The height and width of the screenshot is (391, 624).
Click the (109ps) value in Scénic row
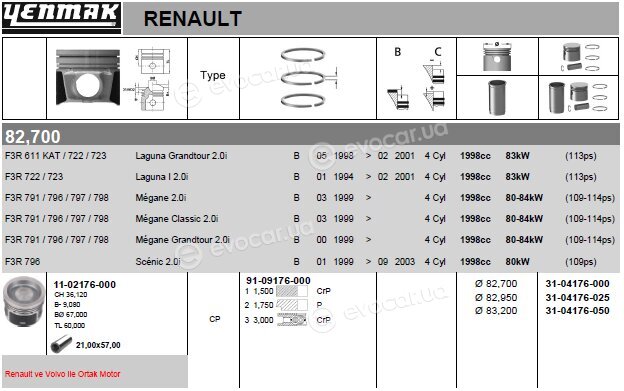[581, 262]
